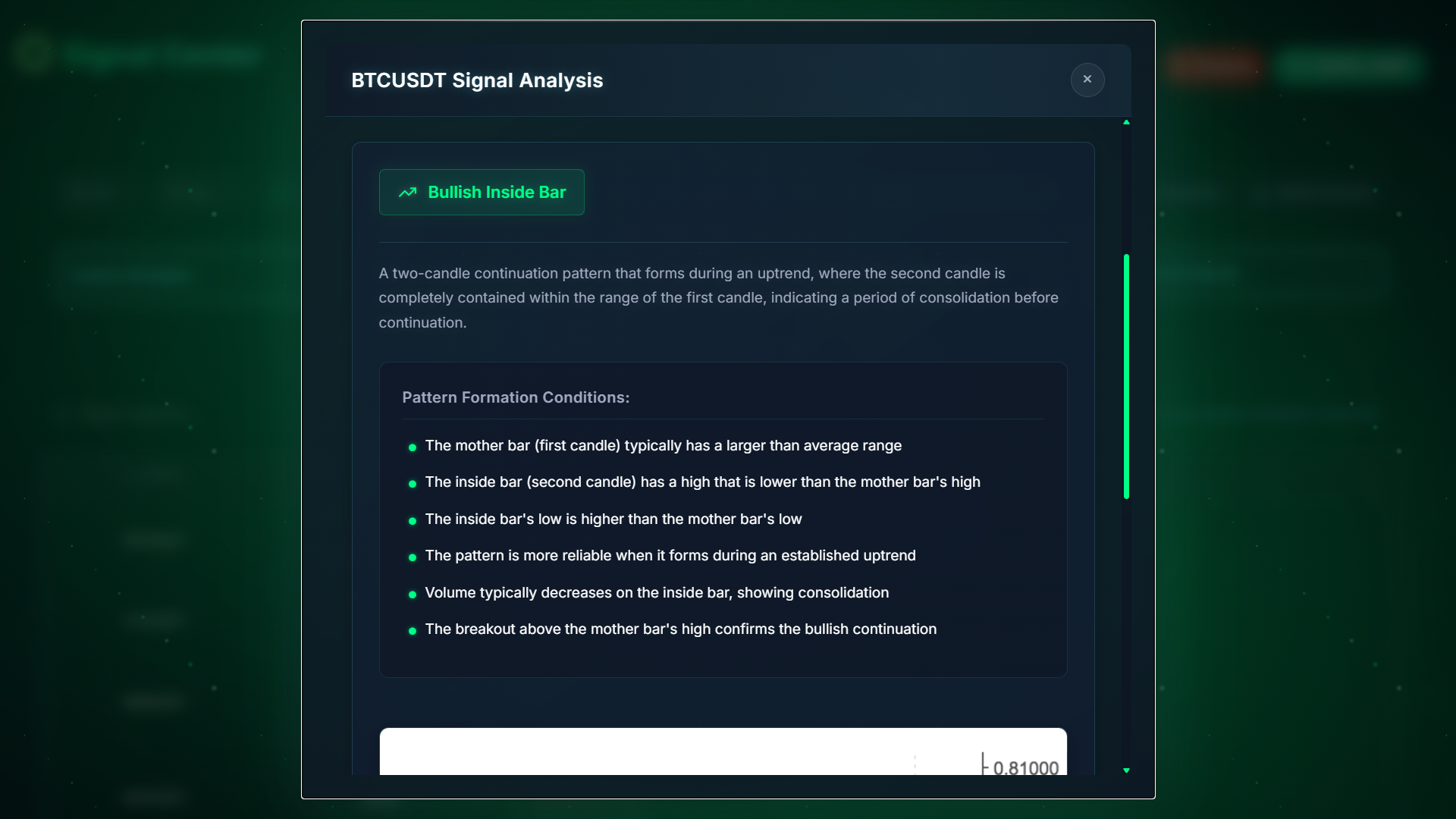Collapse the Pattern Formation Conditions section
Image resolution: width=1456 pixels, height=819 pixels.
click(516, 397)
